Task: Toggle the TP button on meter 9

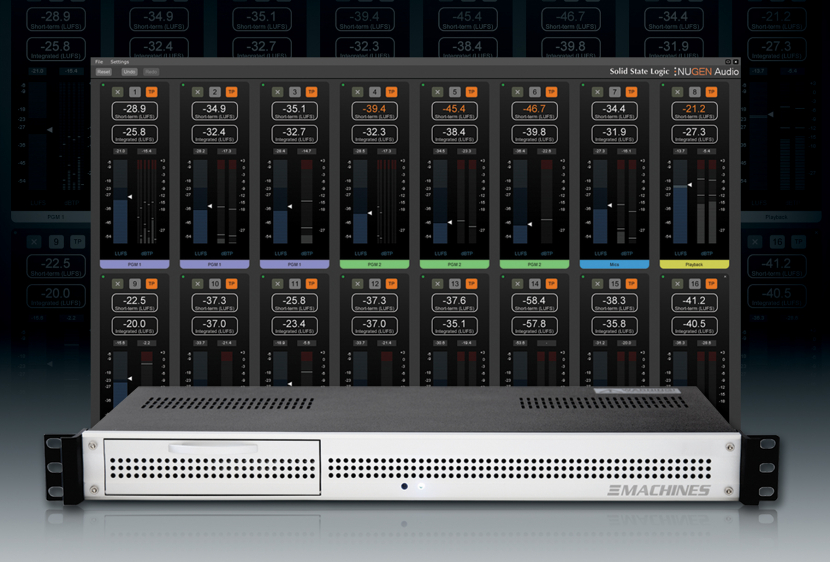Action: [x=152, y=284]
